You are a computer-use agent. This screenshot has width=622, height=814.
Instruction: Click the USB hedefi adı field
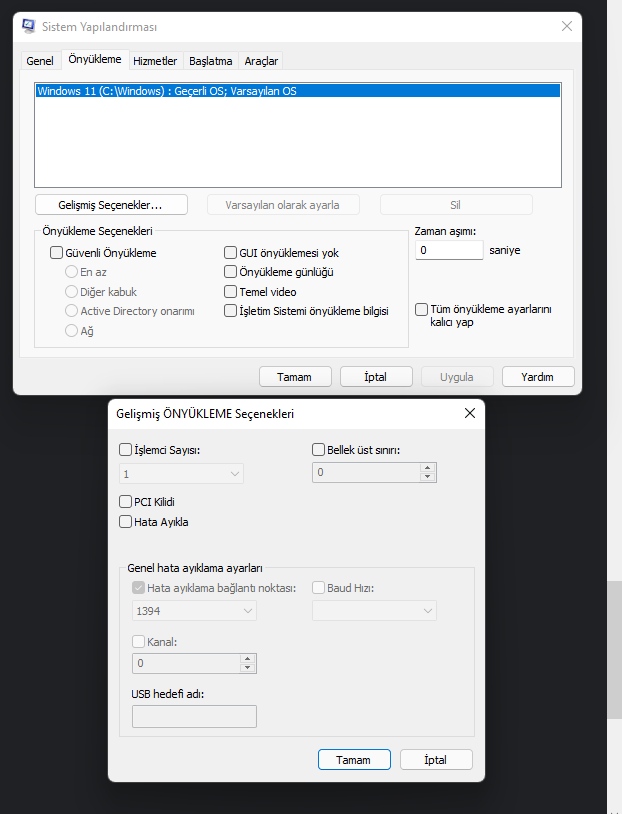click(x=194, y=716)
